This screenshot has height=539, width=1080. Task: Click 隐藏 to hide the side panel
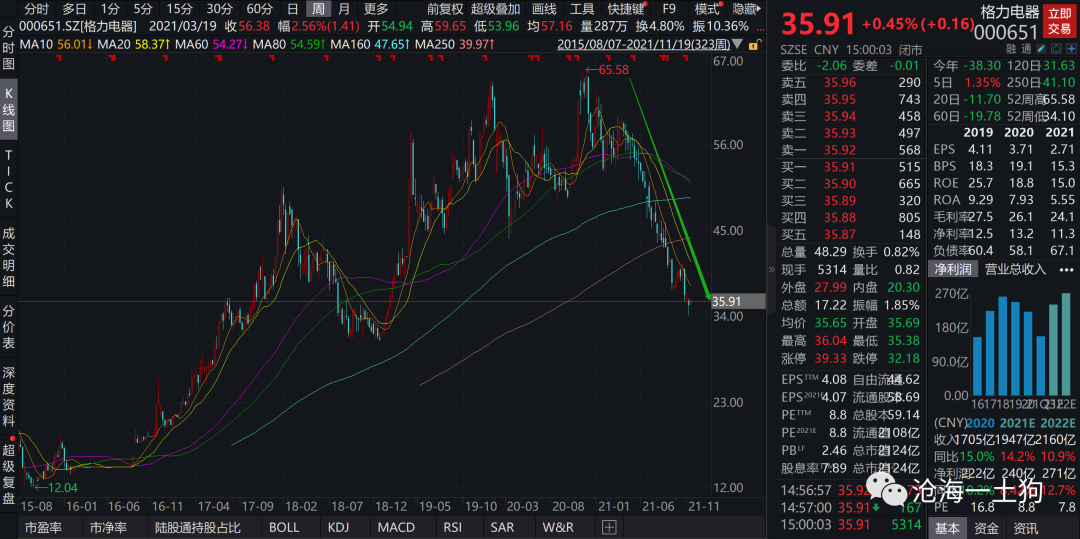pos(748,9)
